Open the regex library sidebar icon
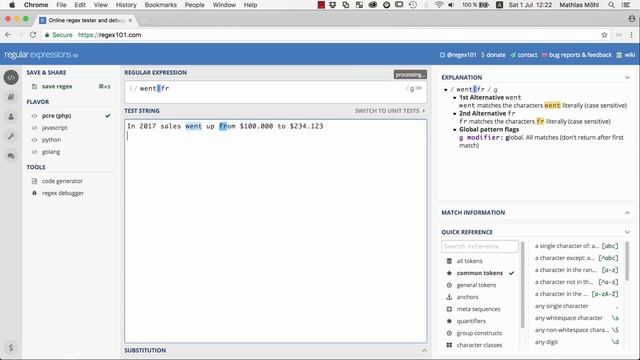 click(x=11, y=97)
